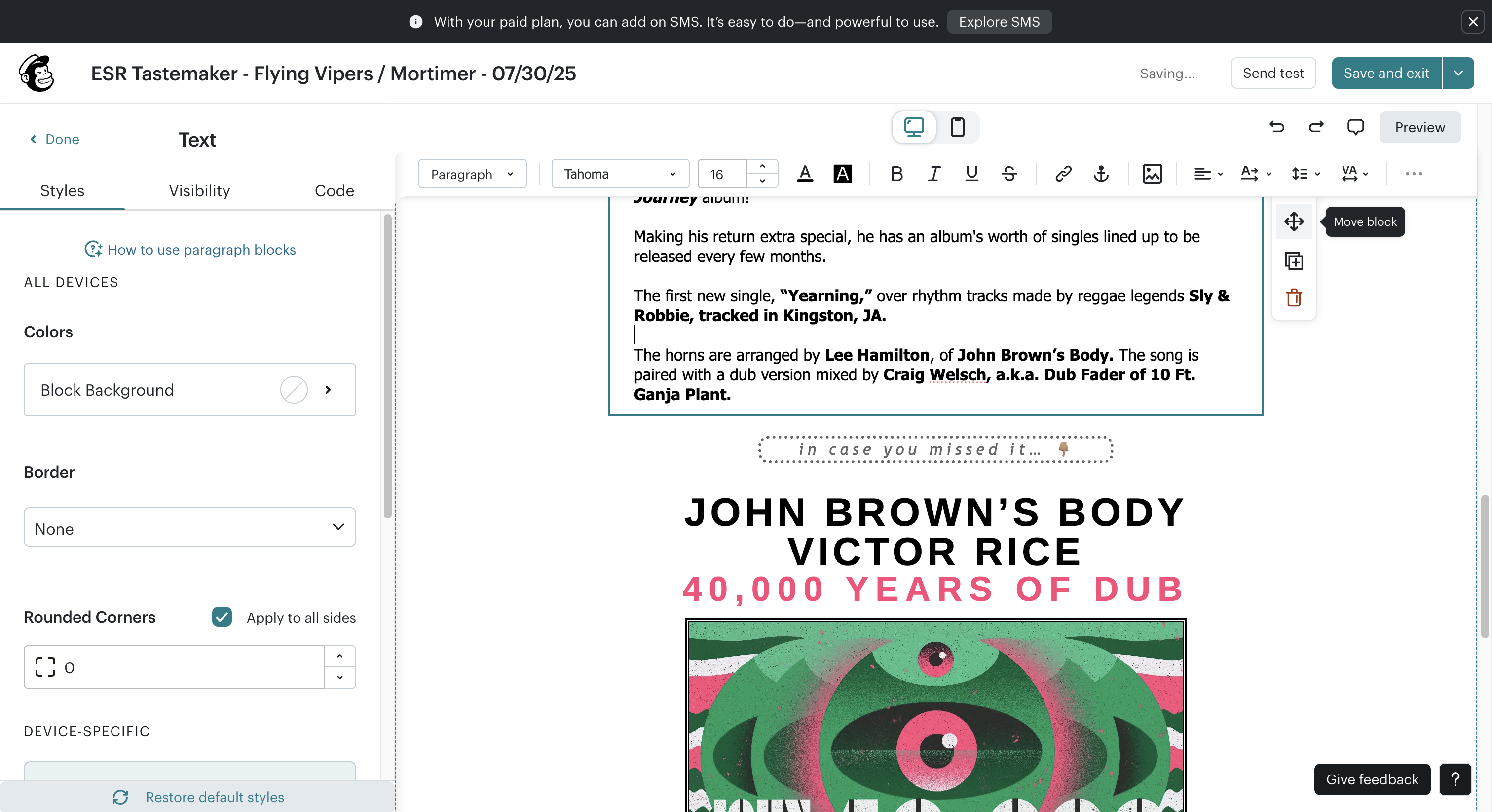1492x812 pixels.
Task: Click the Restore default styles label
Action: click(215, 797)
